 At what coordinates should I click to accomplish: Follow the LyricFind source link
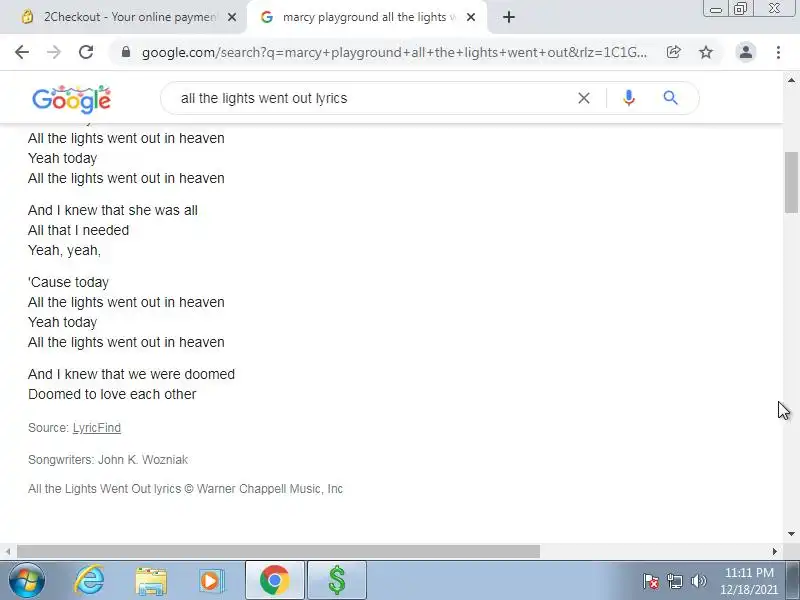(x=97, y=428)
